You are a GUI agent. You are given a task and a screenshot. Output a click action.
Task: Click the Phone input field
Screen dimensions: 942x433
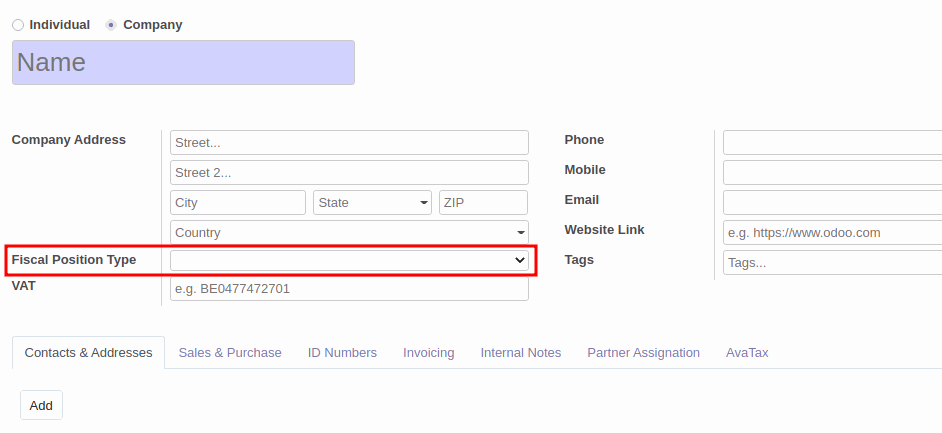click(832, 143)
